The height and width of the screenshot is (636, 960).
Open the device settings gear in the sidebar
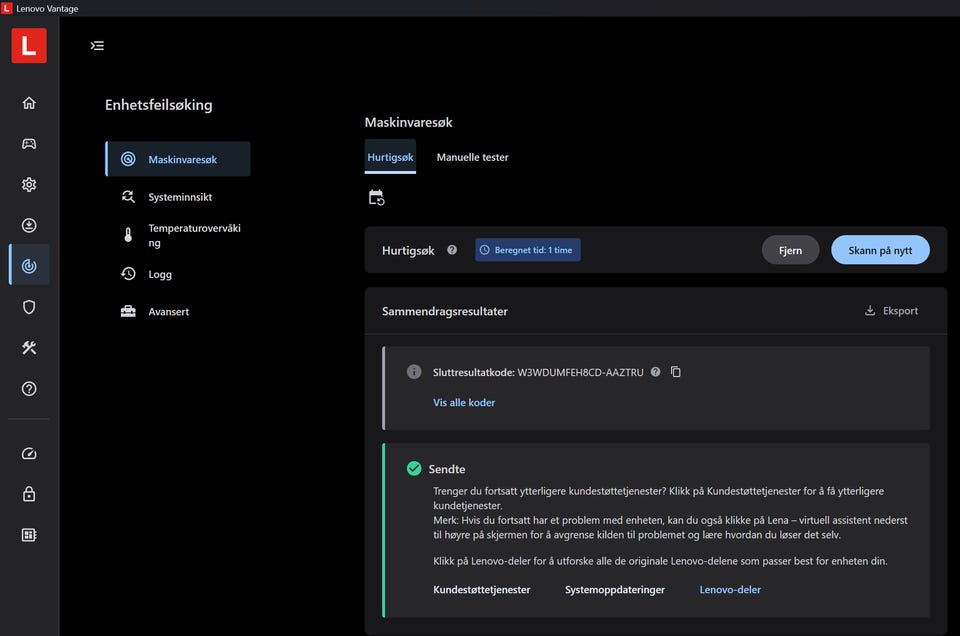click(29, 184)
